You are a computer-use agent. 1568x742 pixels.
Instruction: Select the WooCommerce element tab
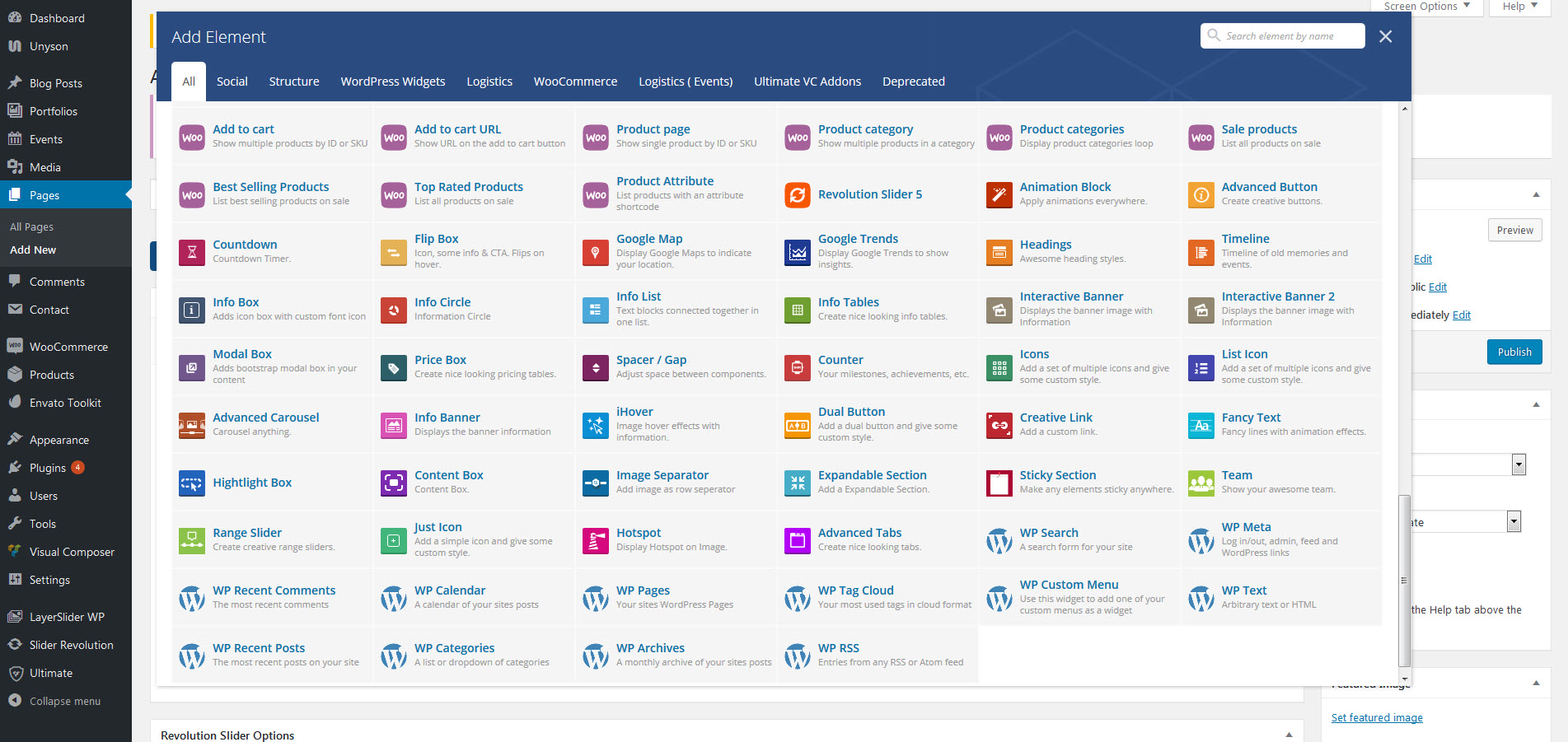tap(575, 82)
